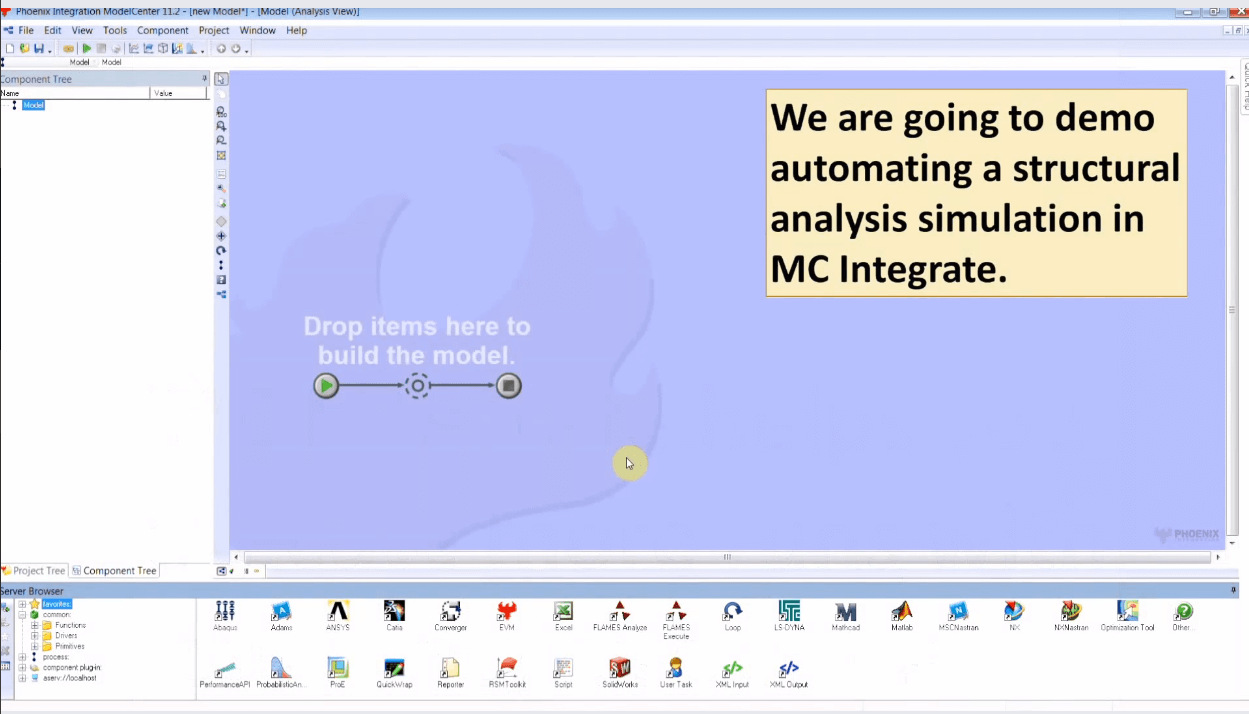
Task: Open the Help menu
Action: (x=296, y=31)
